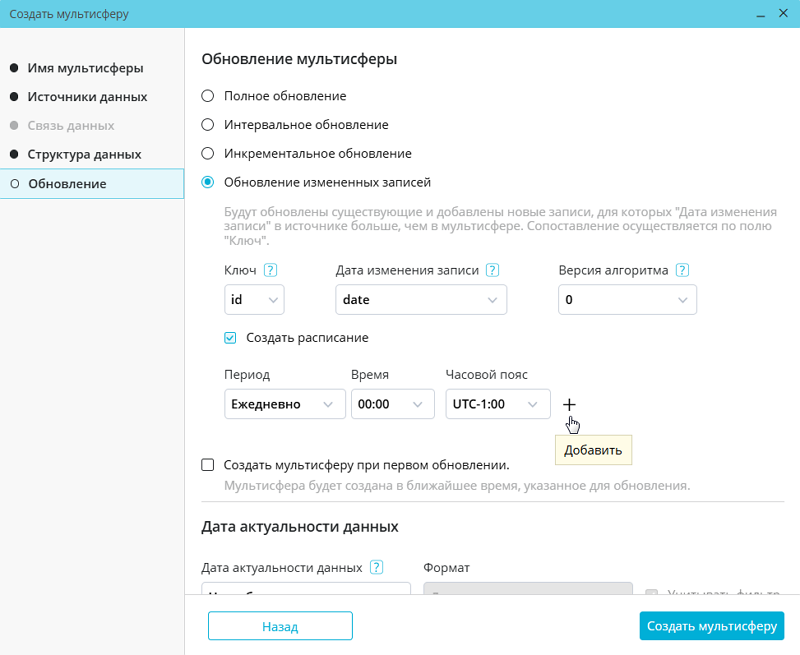Select Полное обновление radio option
800x655 pixels.
208,96
